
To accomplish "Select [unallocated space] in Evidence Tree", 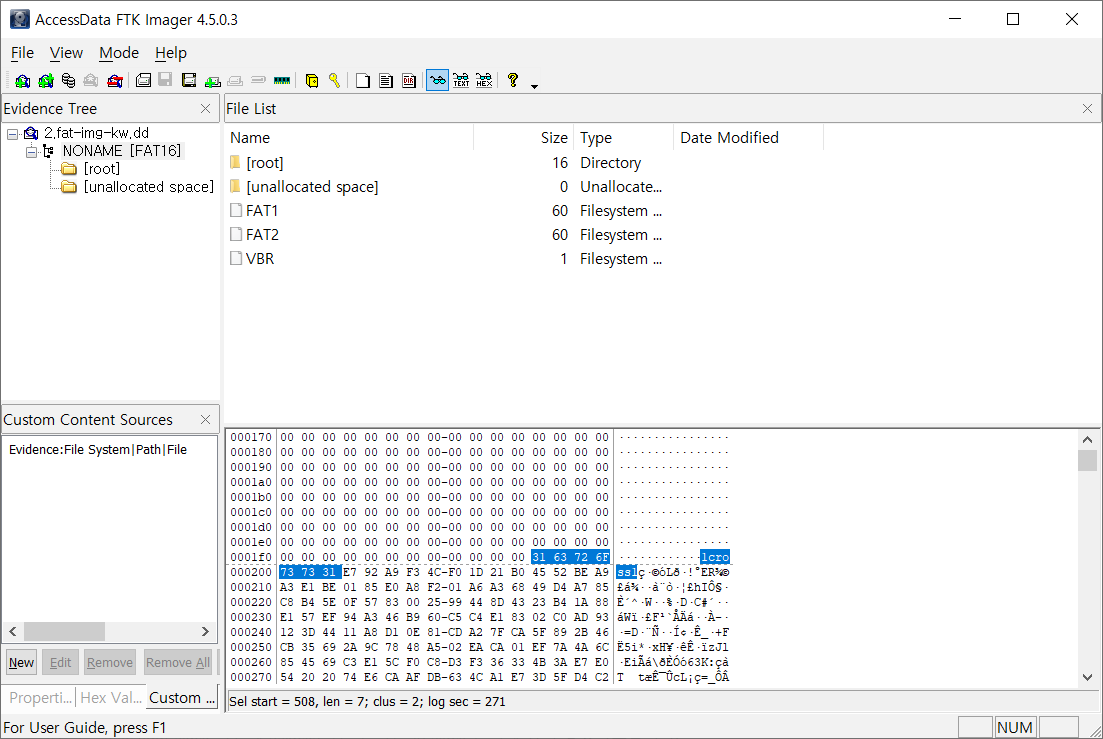I will click(x=148, y=187).
